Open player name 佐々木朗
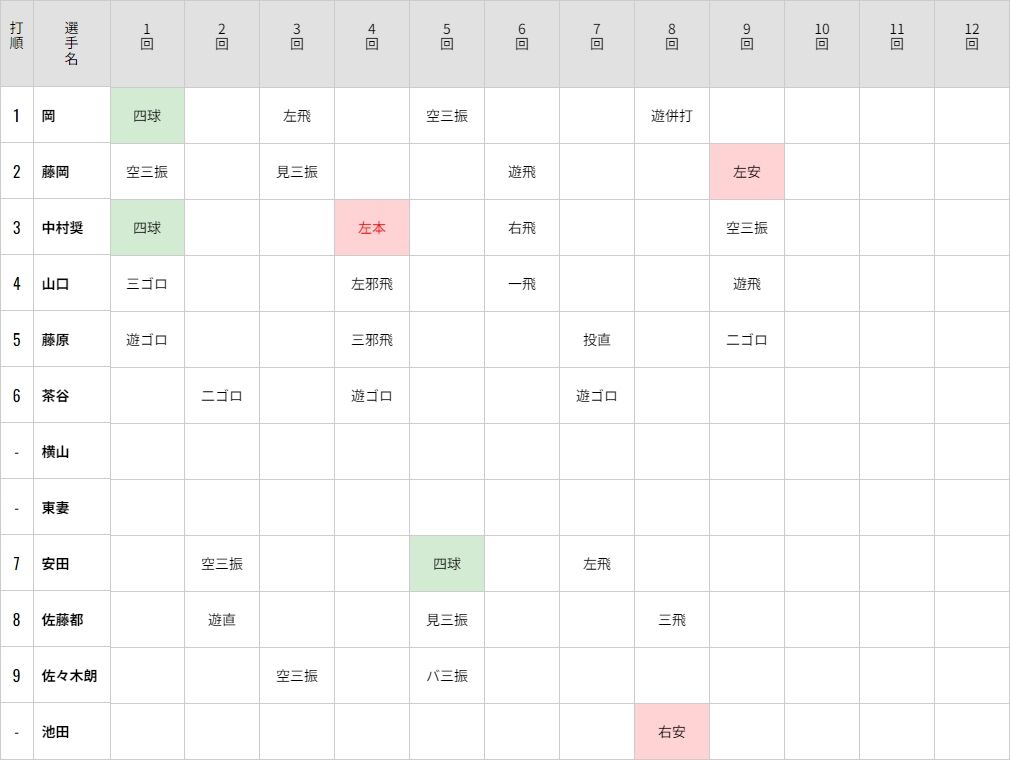Viewport: 1010px width, 760px height. click(x=69, y=676)
